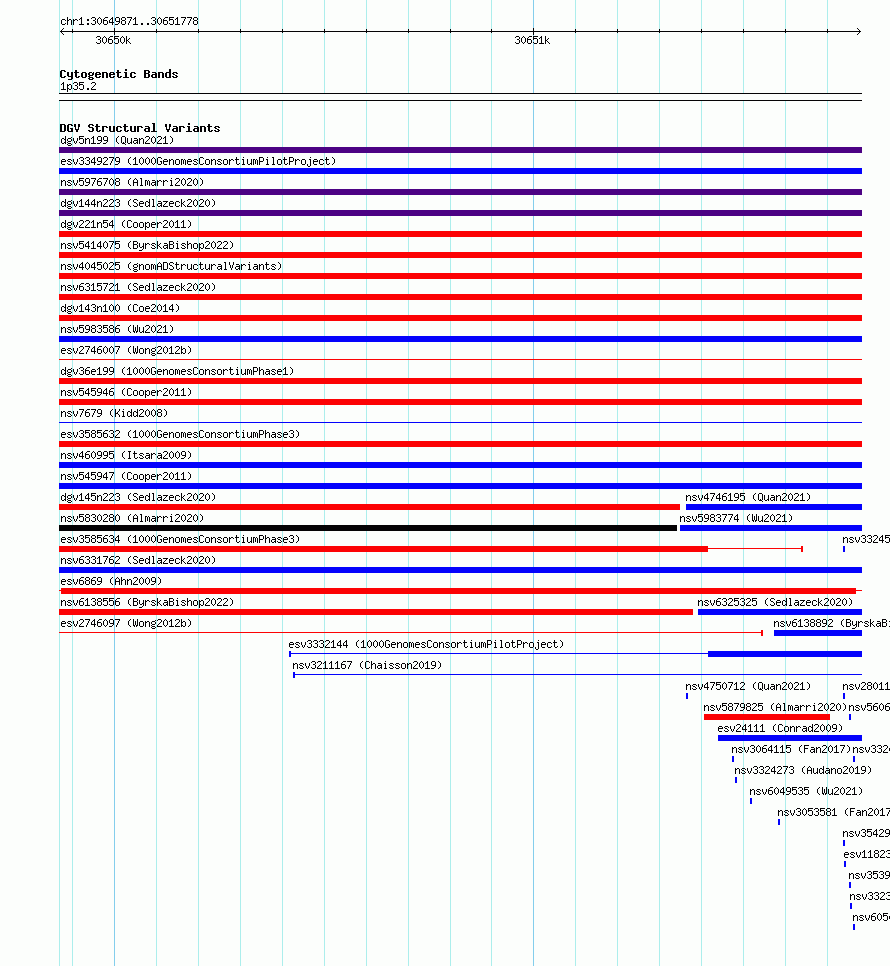Image resolution: width=890 pixels, height=966 pixels.
Task: Click the blue nsv6325325 variant bar
Action: (x=780, y=612)
